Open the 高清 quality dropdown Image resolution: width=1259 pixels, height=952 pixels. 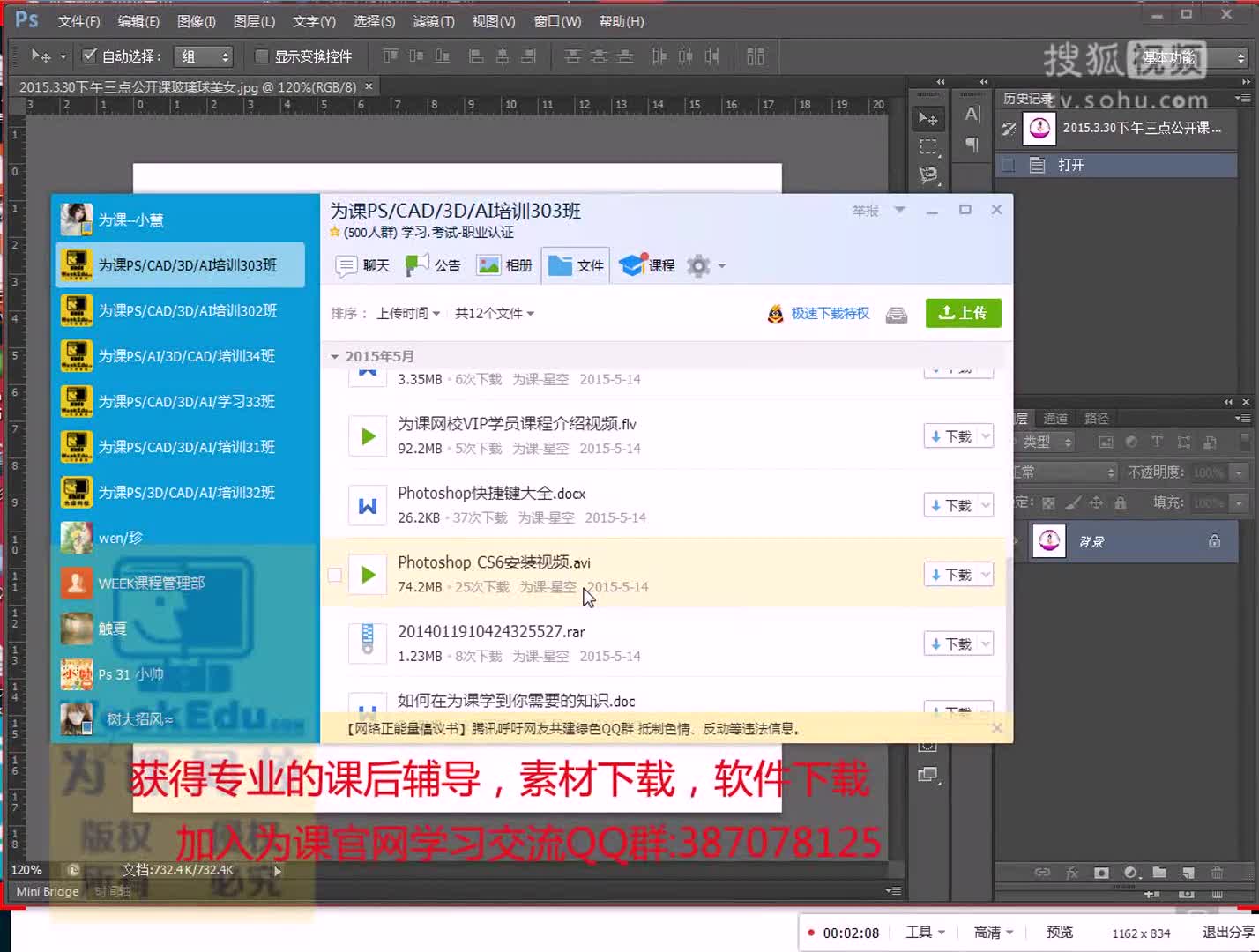coord(994,933)
